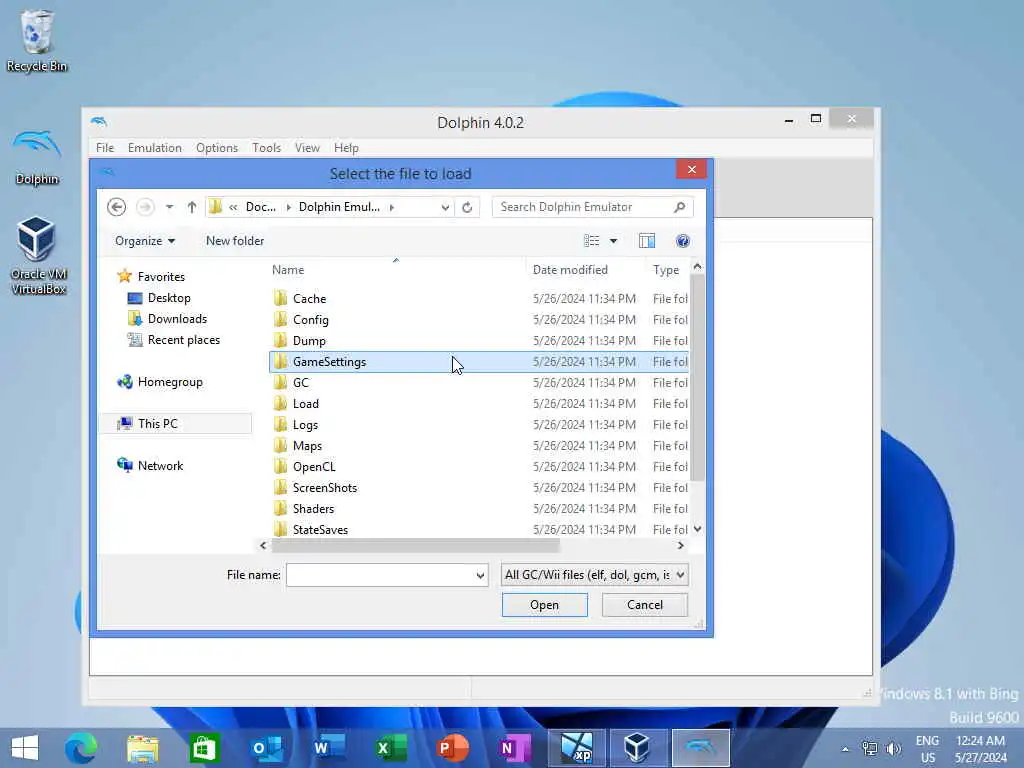Click the horizontal scrollbar right arrow
Viewport: 1024px width, 768px height.
680,545
